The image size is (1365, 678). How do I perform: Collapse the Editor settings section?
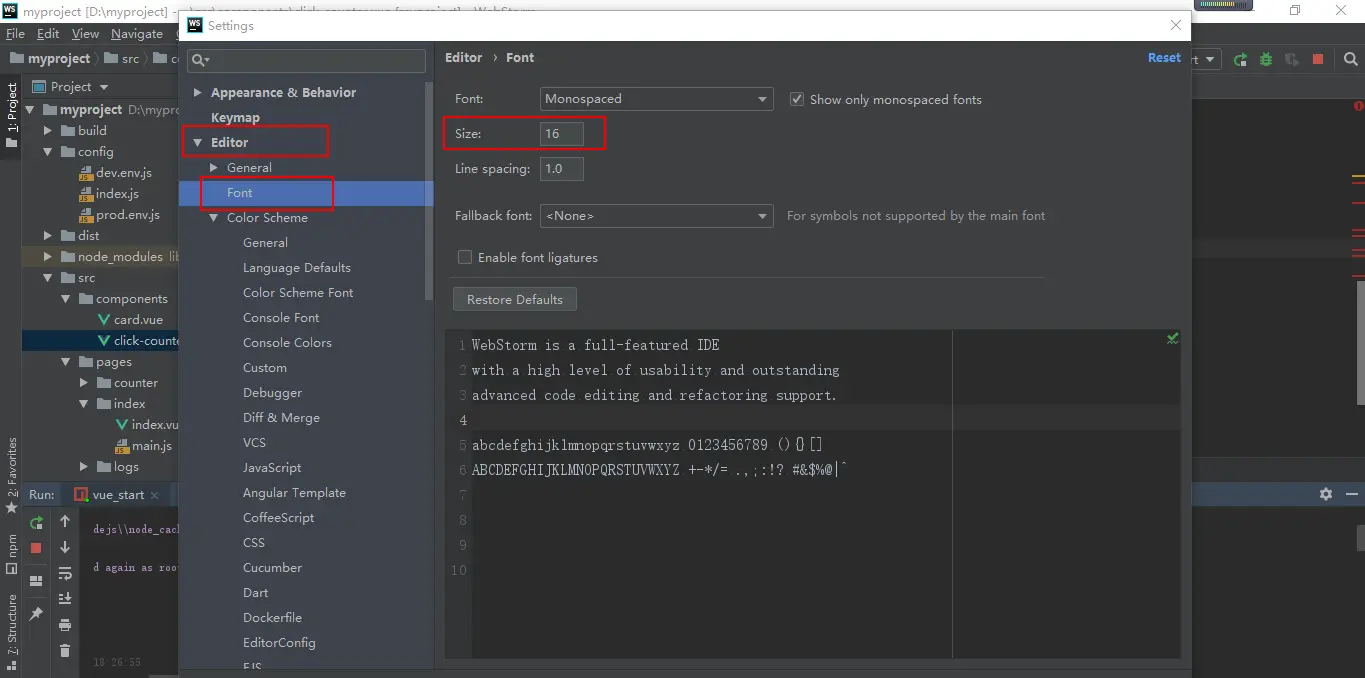(x=198, y=142)
